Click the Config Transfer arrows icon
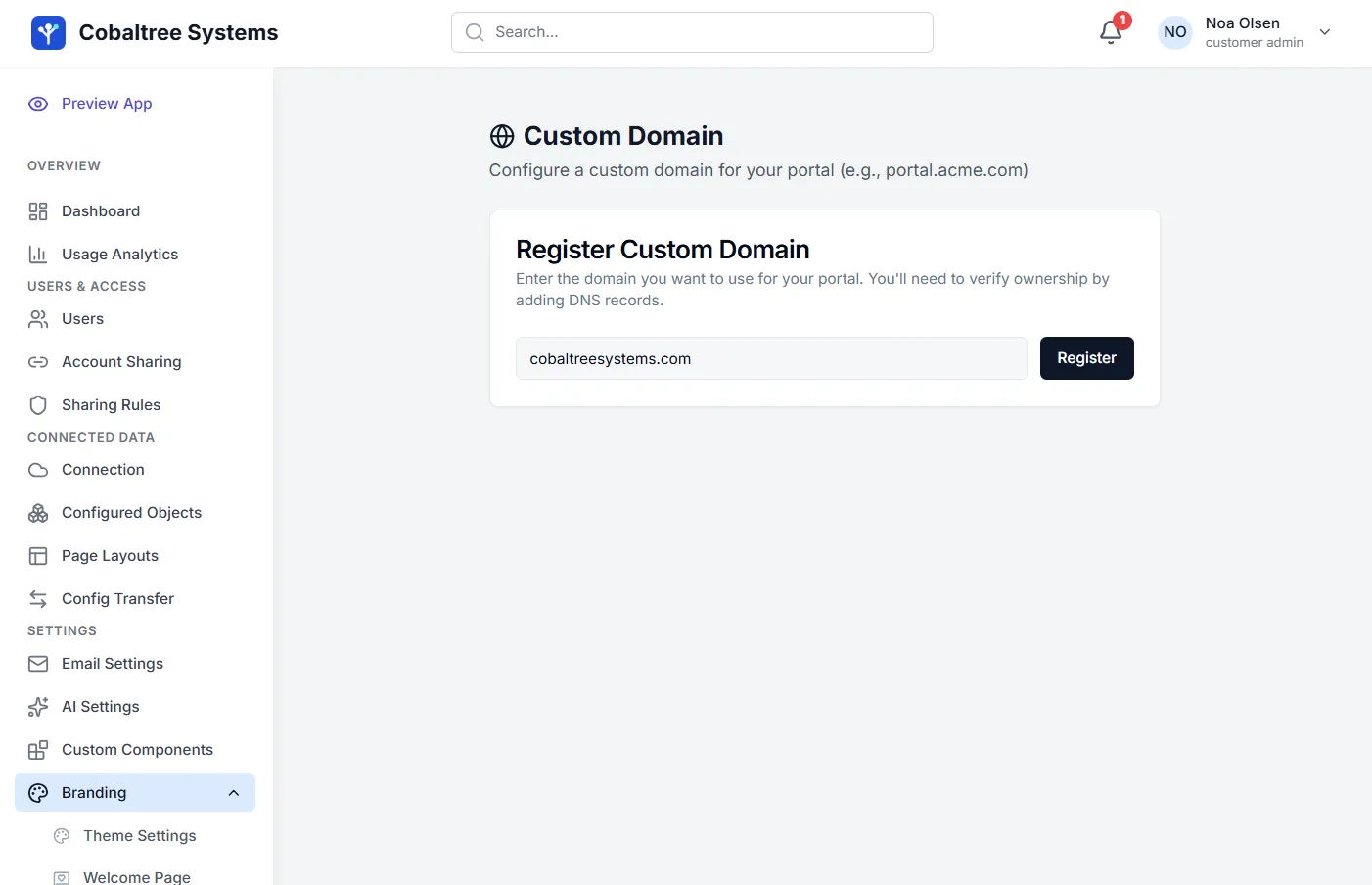This screenshot has width=1372, height=885. tap(38, 599)
